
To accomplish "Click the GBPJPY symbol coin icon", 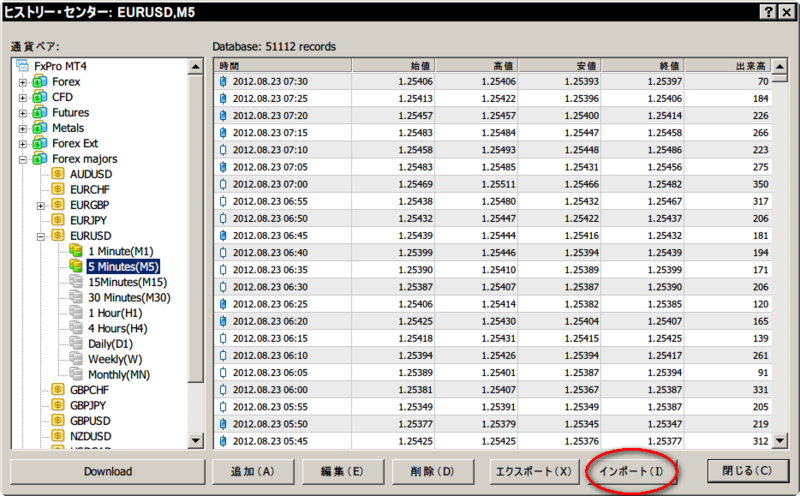I will point(58,405).
